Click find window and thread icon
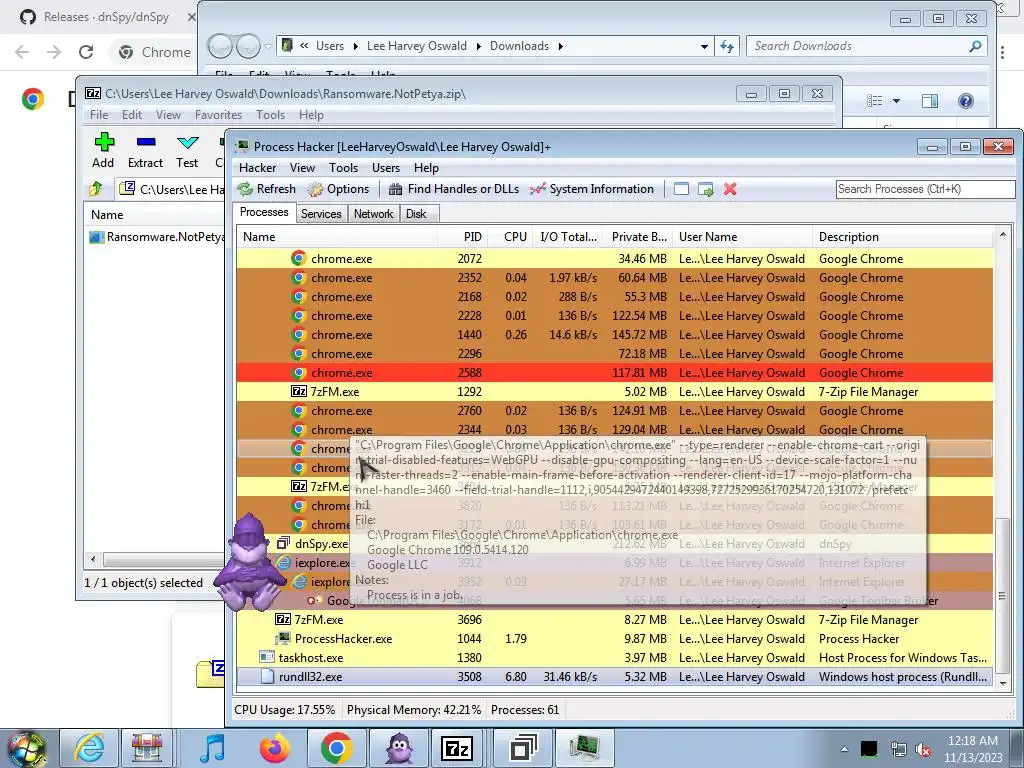The height and width of the screenshot is (768, 1024). (705, 189)
